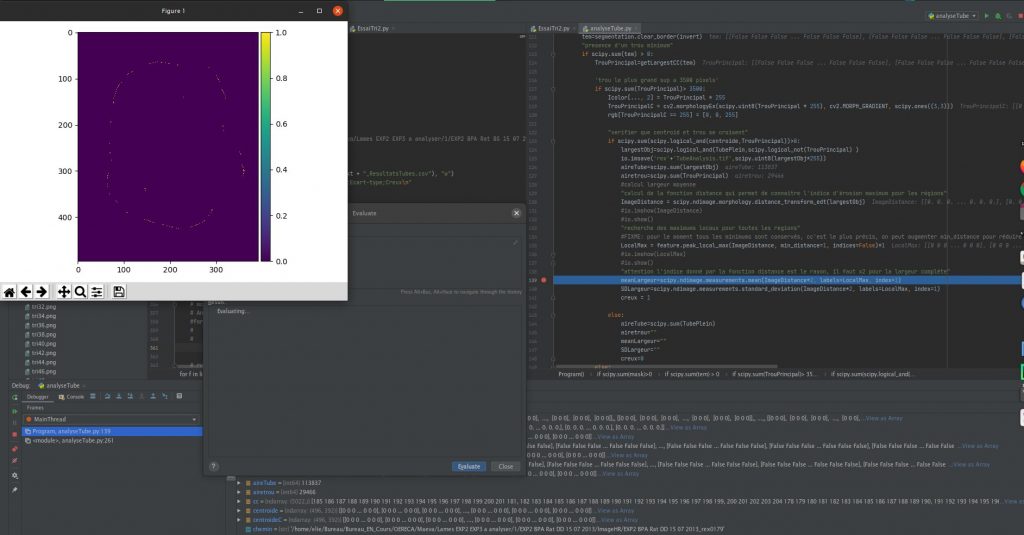1024x535 pixels.
Task: Stop debugging with the red square icon
Action: click(14, 434)
